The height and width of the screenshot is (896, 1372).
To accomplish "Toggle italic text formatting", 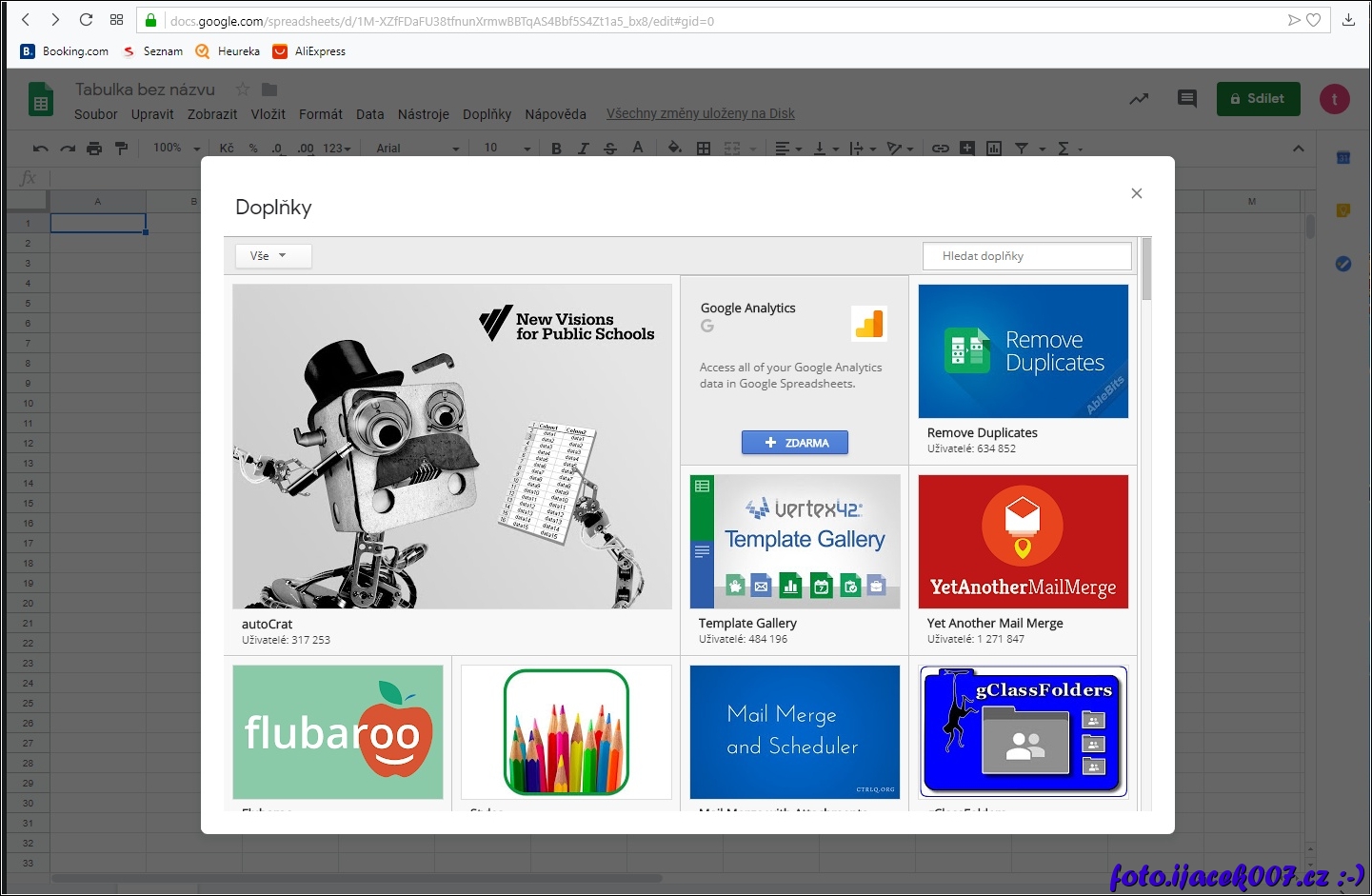I will point(583,149).
